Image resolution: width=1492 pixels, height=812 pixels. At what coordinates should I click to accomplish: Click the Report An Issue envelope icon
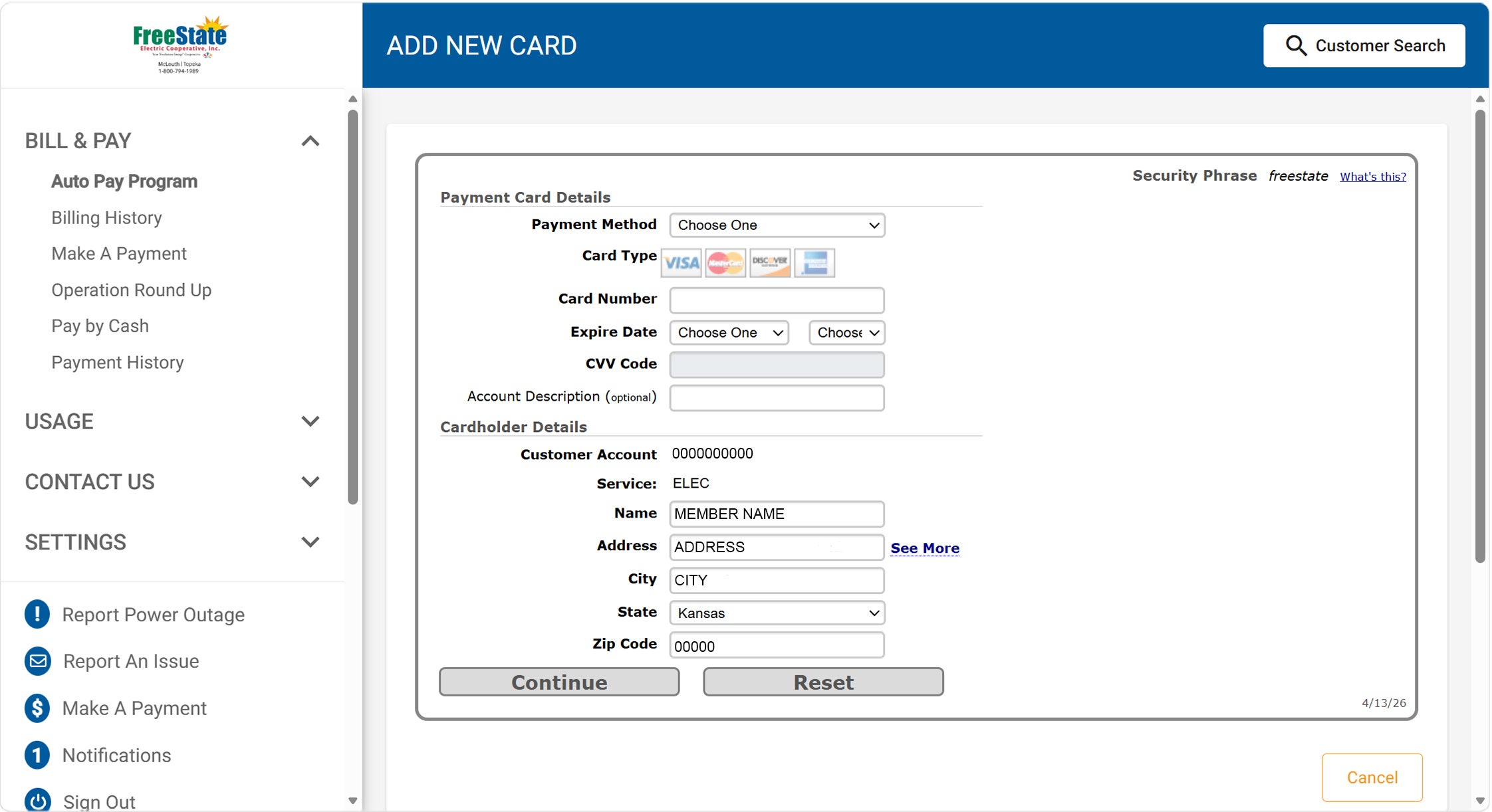(x=37, y=660)
